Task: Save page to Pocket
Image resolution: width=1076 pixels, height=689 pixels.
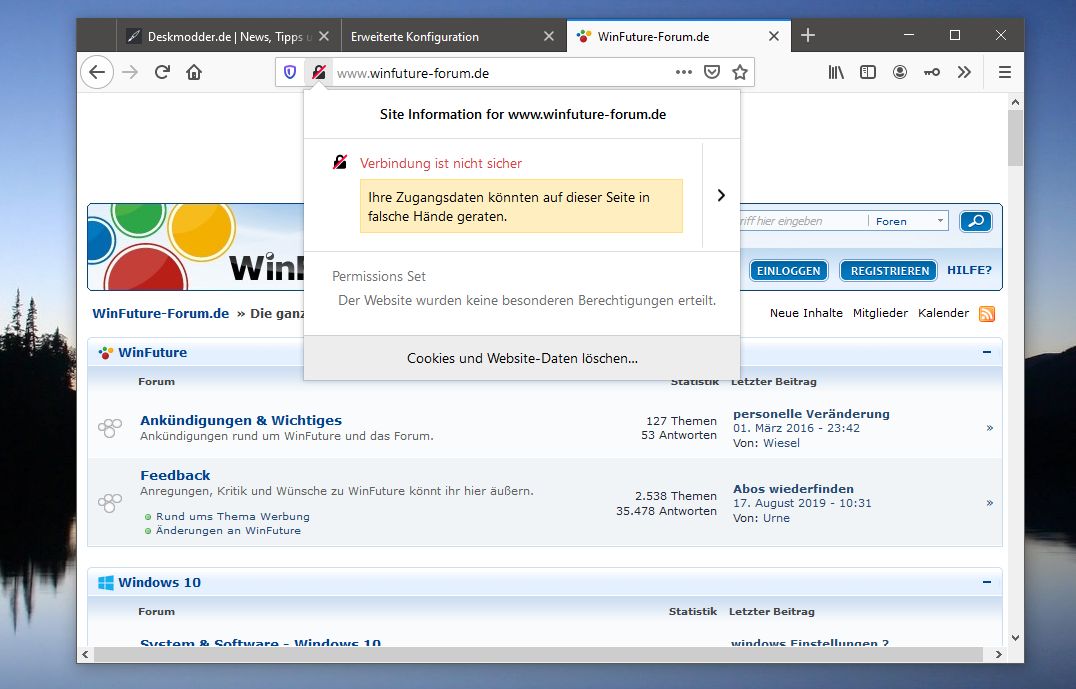Action: (712, 72)
